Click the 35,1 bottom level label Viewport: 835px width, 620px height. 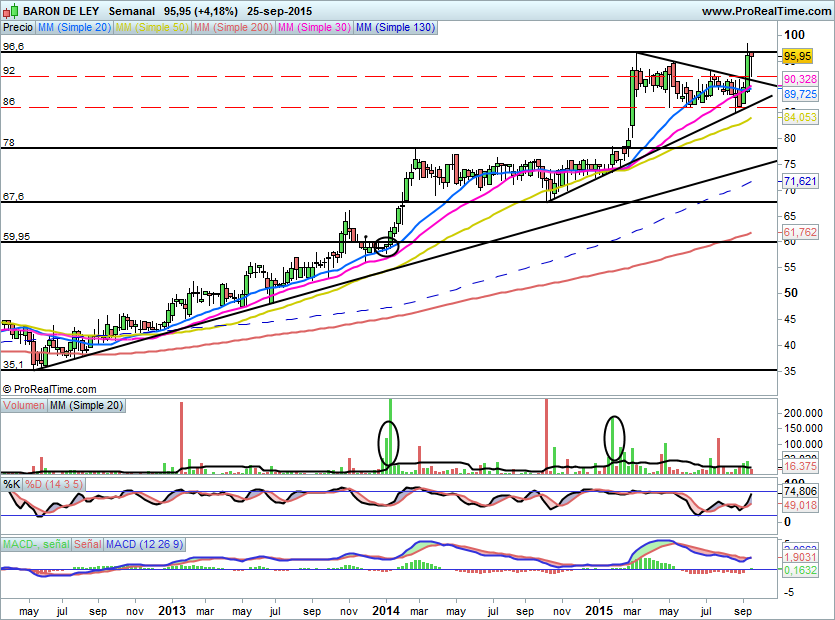[x=13, y=365]
